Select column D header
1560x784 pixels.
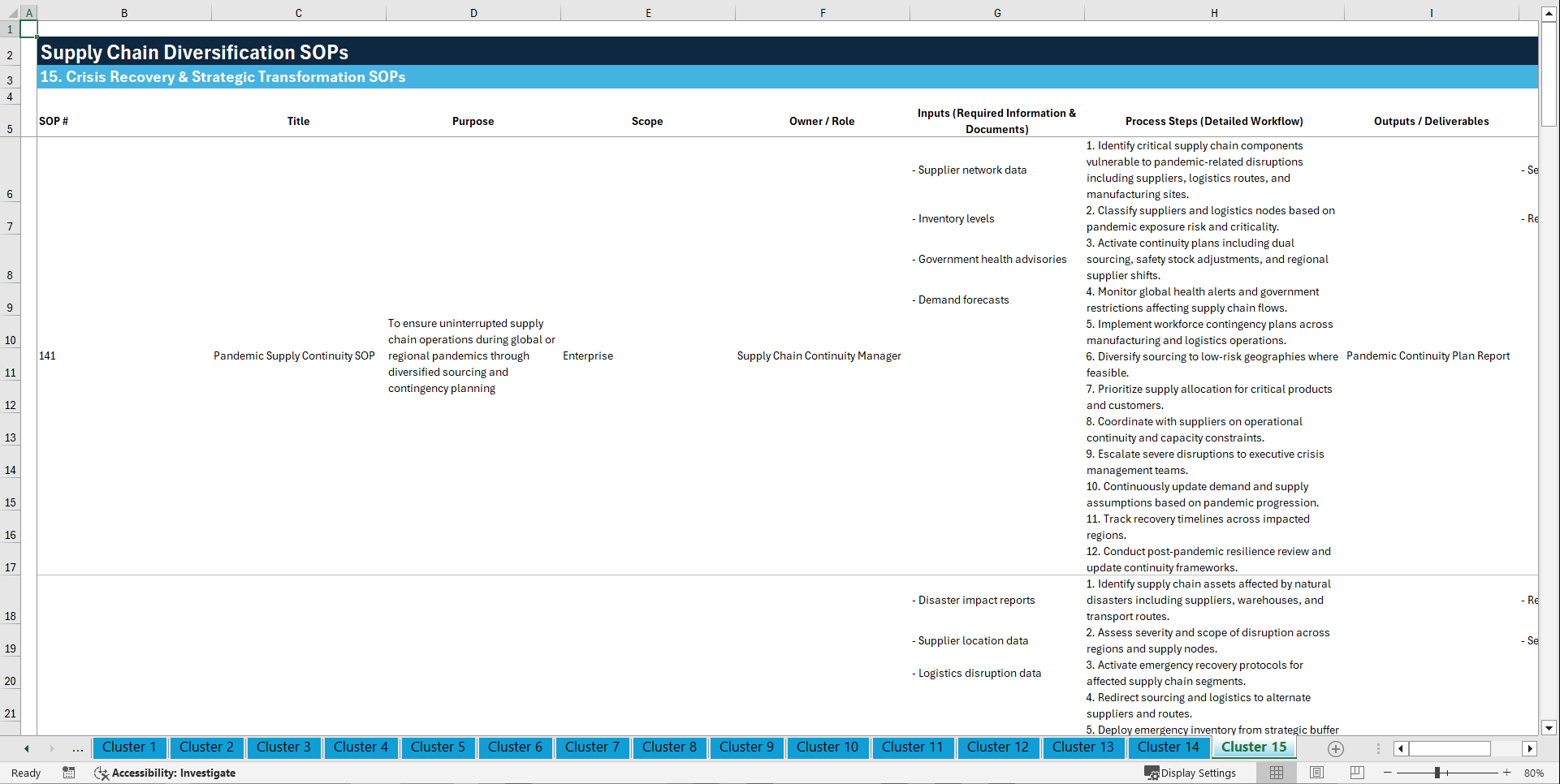click(x=473, y=13)
